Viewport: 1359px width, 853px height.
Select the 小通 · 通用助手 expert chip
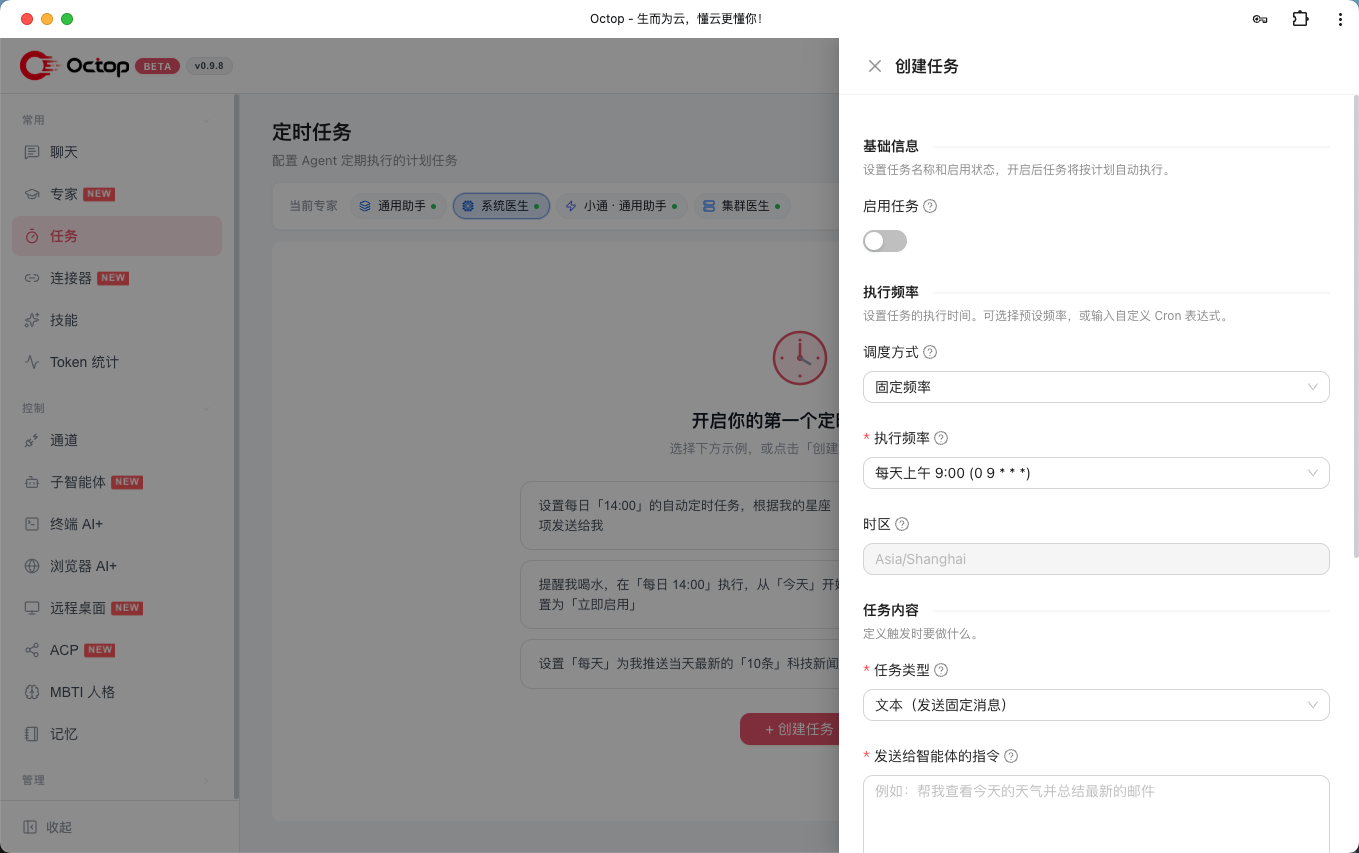(621, 206)
